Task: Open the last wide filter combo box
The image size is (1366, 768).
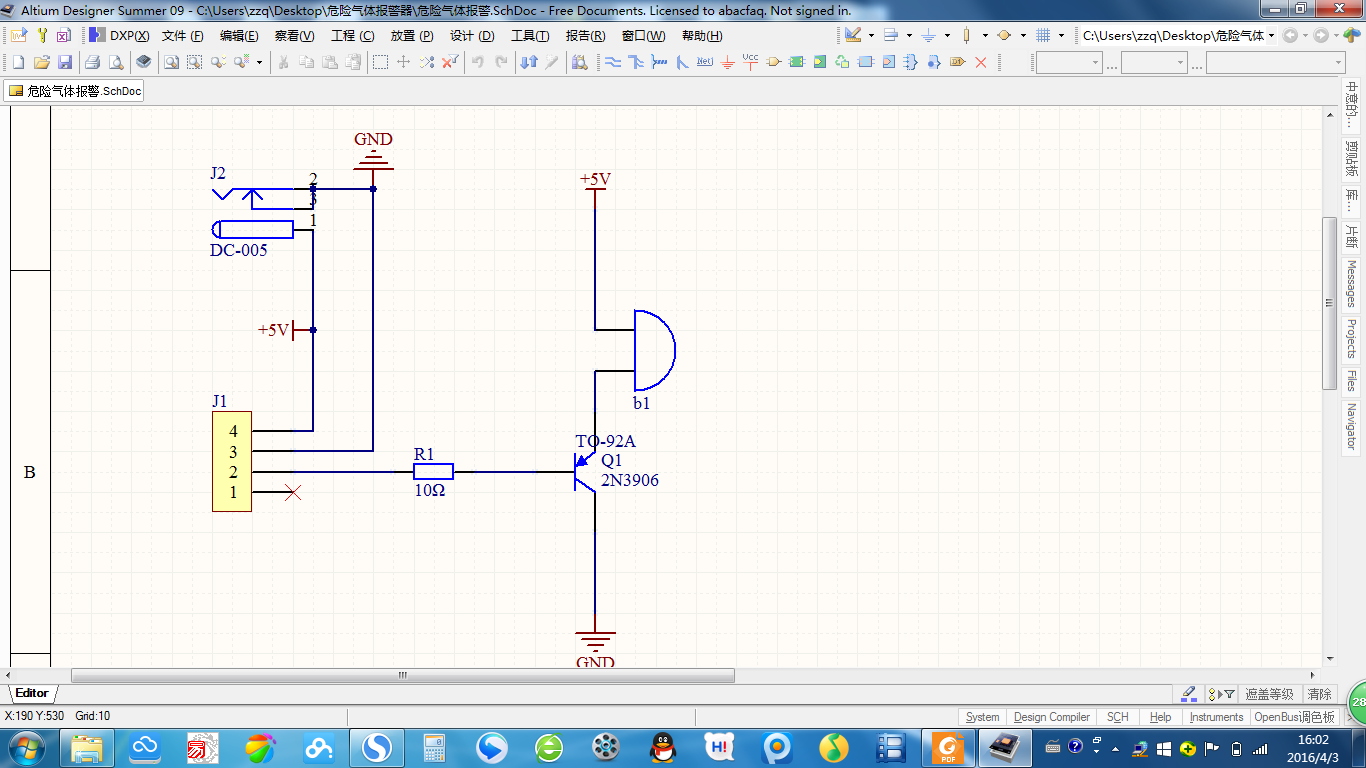Action: point(1276,62)
